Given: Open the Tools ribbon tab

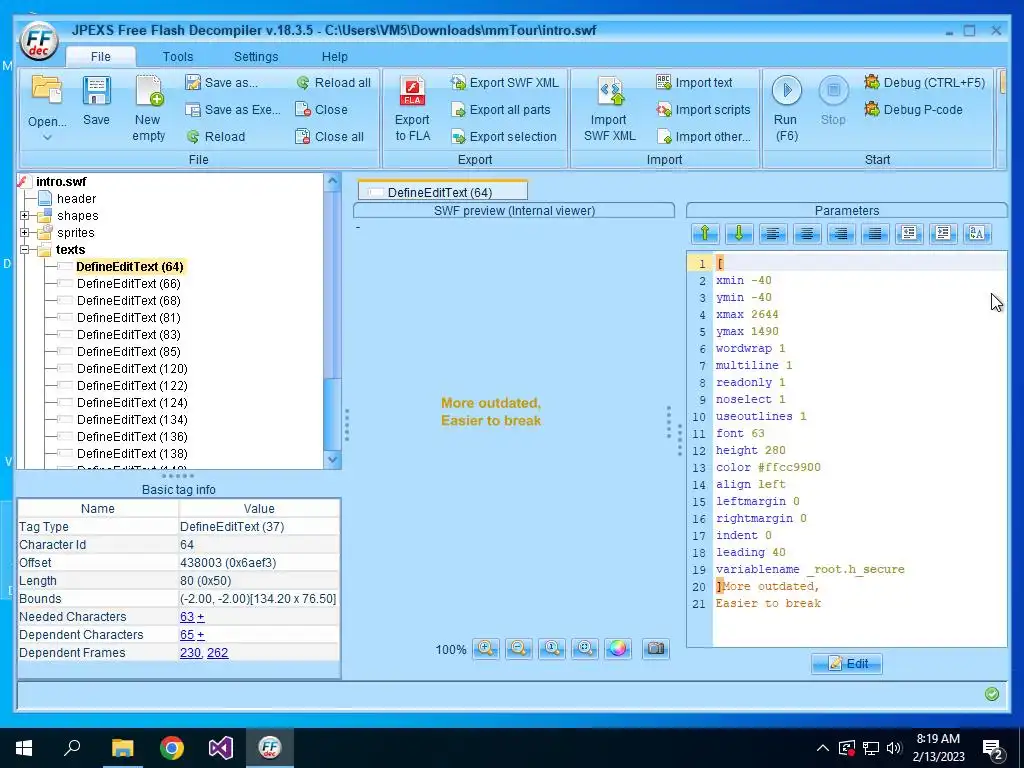Looking at the screenshot, I should pyautogui.click(x=178, y=57).
